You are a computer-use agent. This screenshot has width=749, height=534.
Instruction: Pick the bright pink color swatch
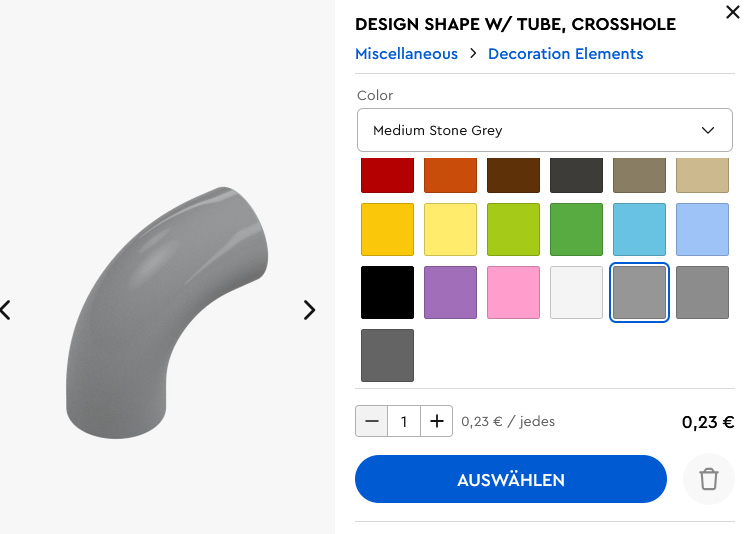pos(514,292)
